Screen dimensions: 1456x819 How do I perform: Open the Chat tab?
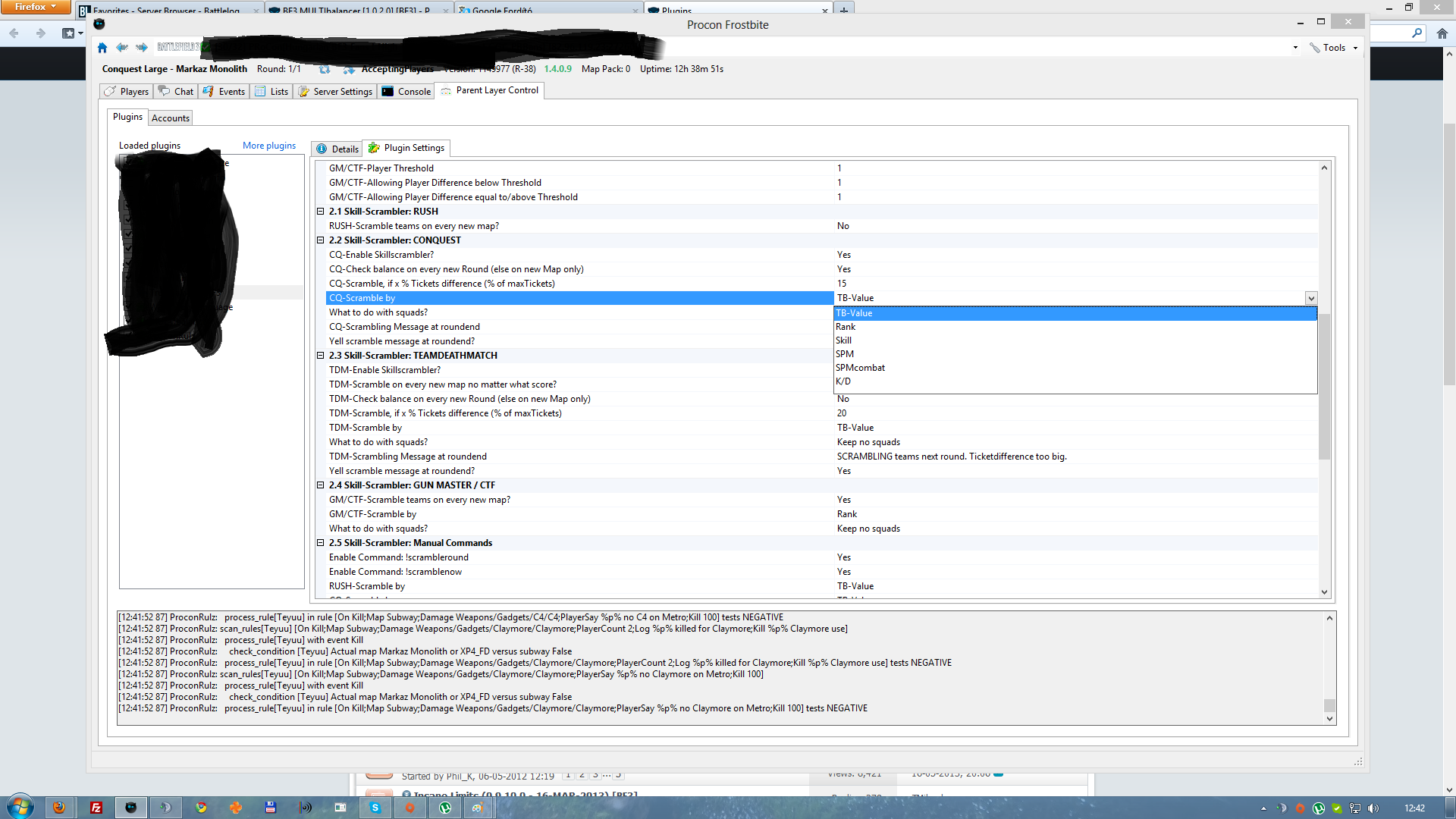click(x=176, y=92)
